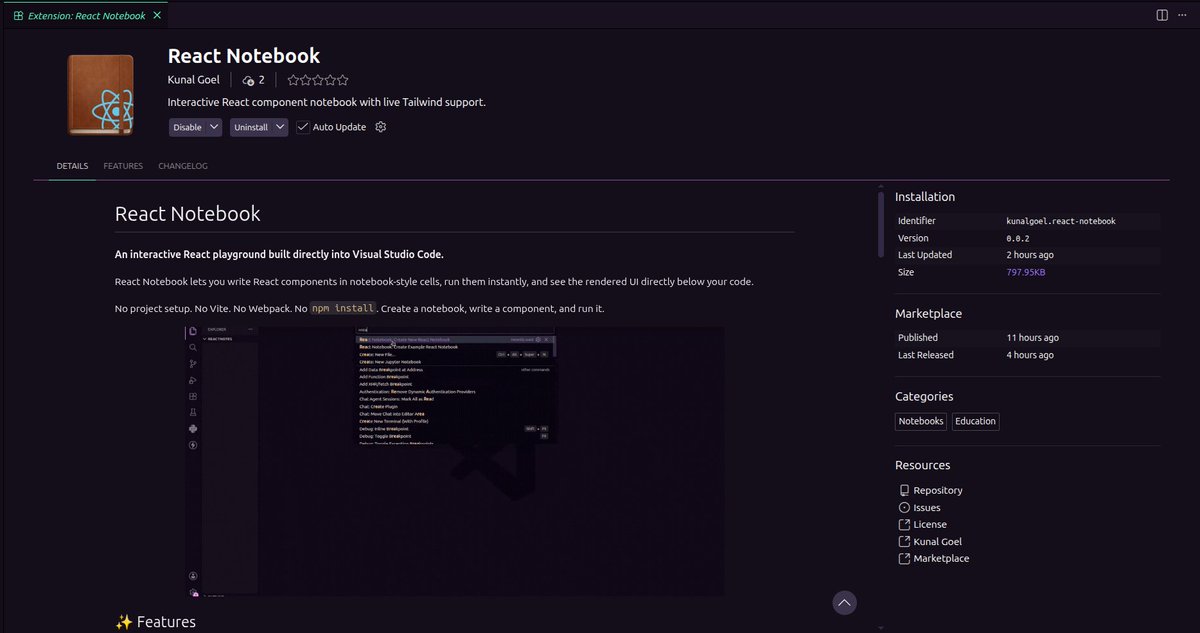Switch to the CHANGELOG tab
This screenshot has height=633, width=1200.
[x=183, y=166]
